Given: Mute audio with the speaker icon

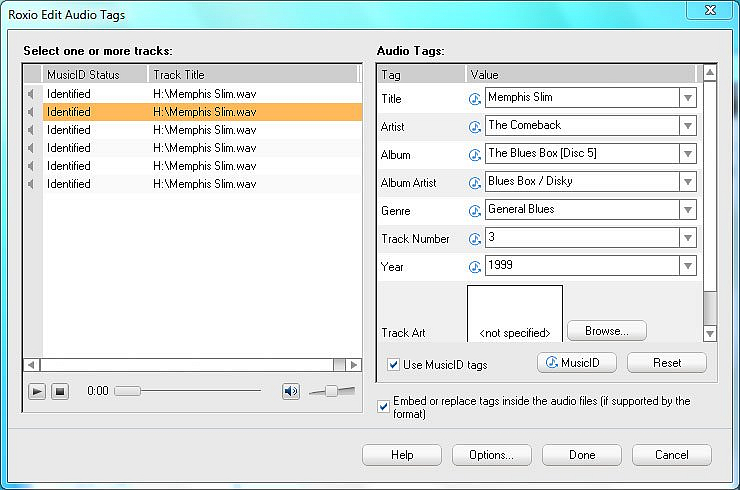Looking at the screenshot, I should pyautogui.click(x=291, y=391).
